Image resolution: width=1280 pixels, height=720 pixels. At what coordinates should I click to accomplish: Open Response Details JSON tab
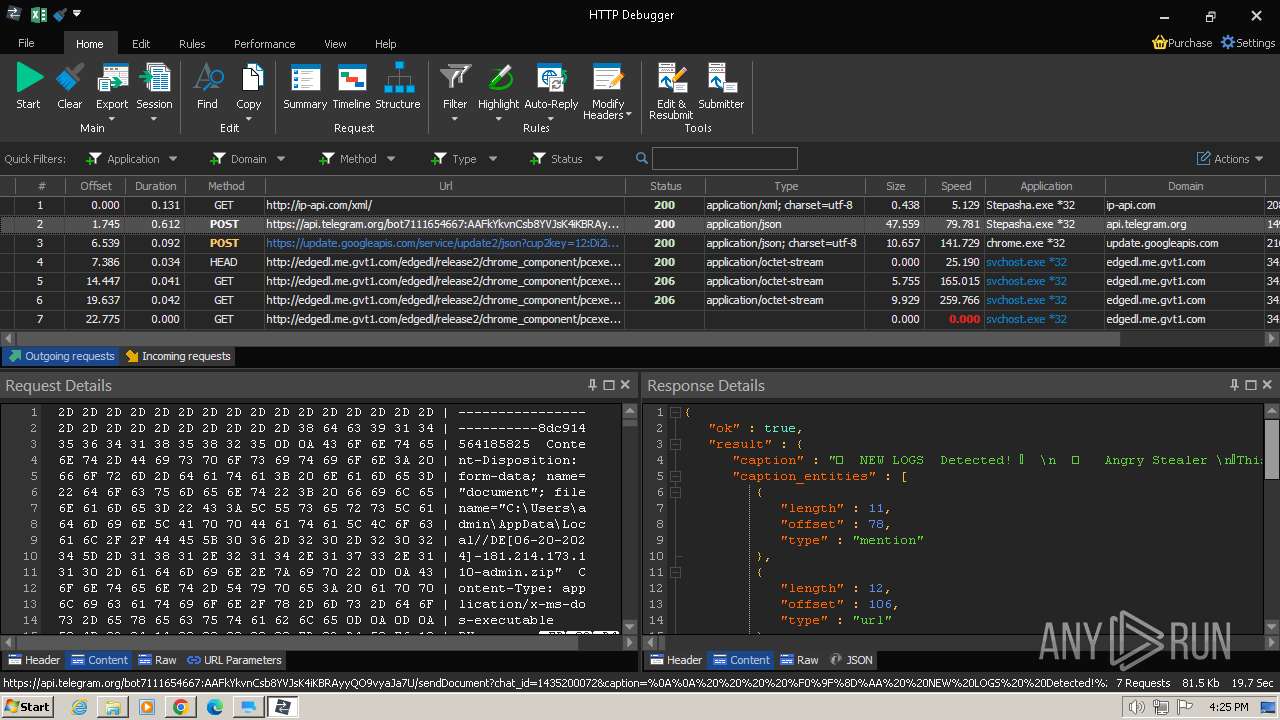[x=851, y=660]
